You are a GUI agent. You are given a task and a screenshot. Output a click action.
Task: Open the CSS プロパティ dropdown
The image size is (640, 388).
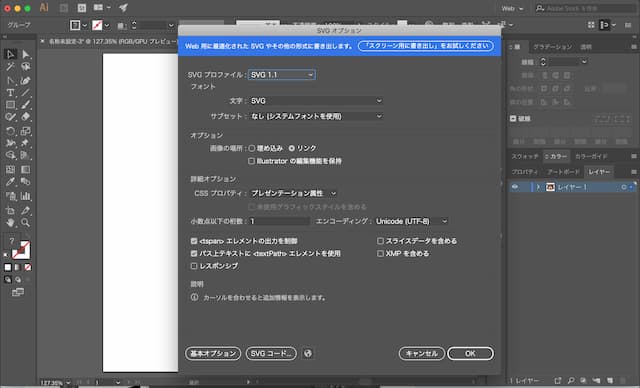(x=293, y=193)
